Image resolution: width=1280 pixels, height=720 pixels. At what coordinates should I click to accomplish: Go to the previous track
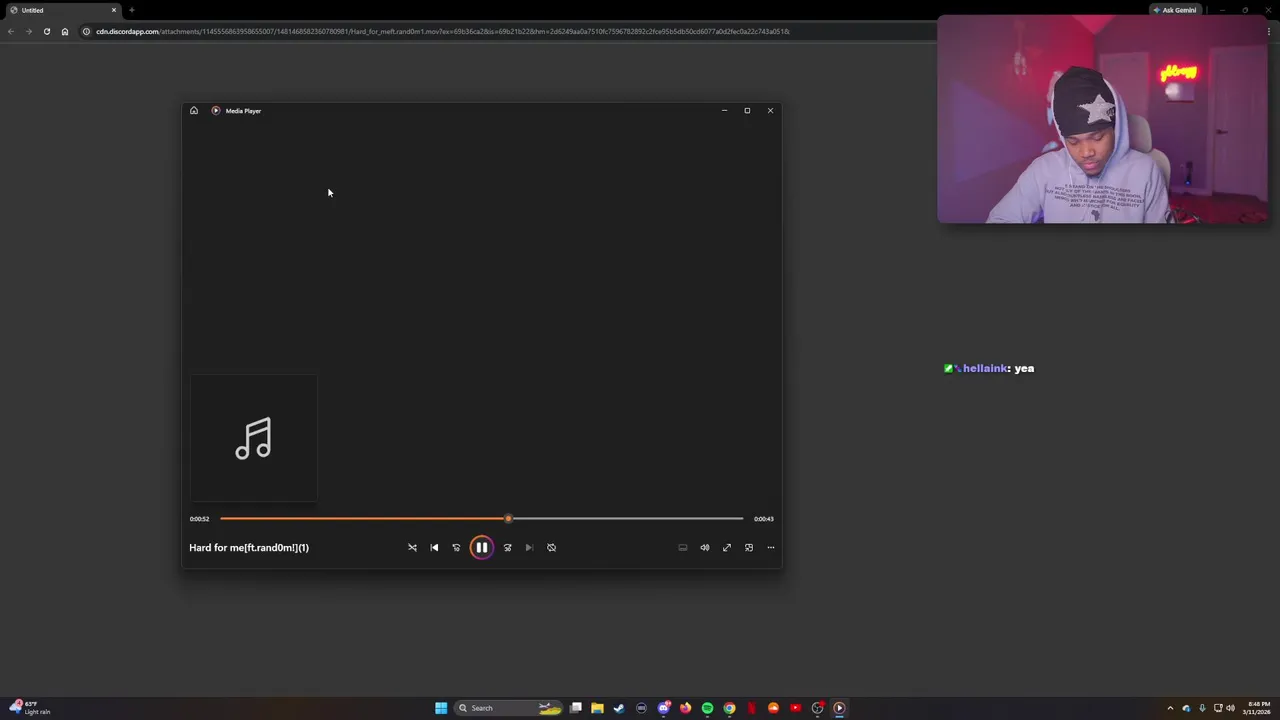(x=434, y=547)
